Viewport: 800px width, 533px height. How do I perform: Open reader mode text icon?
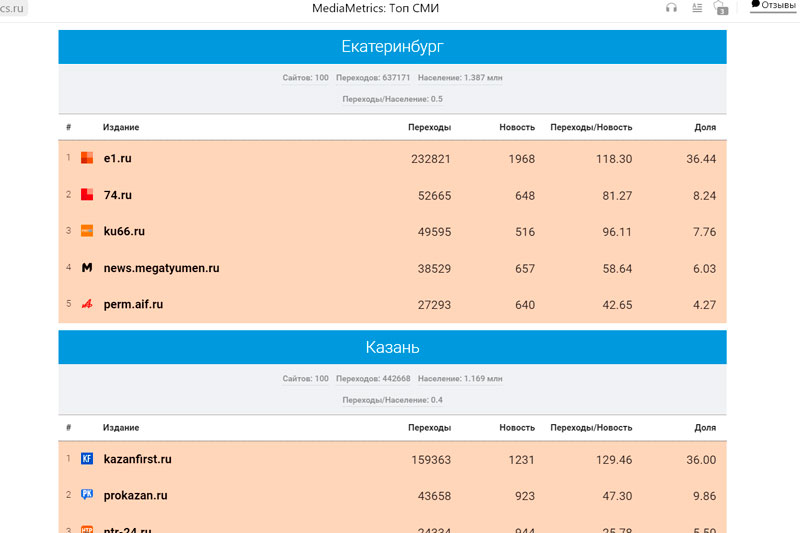pos(697,8)
